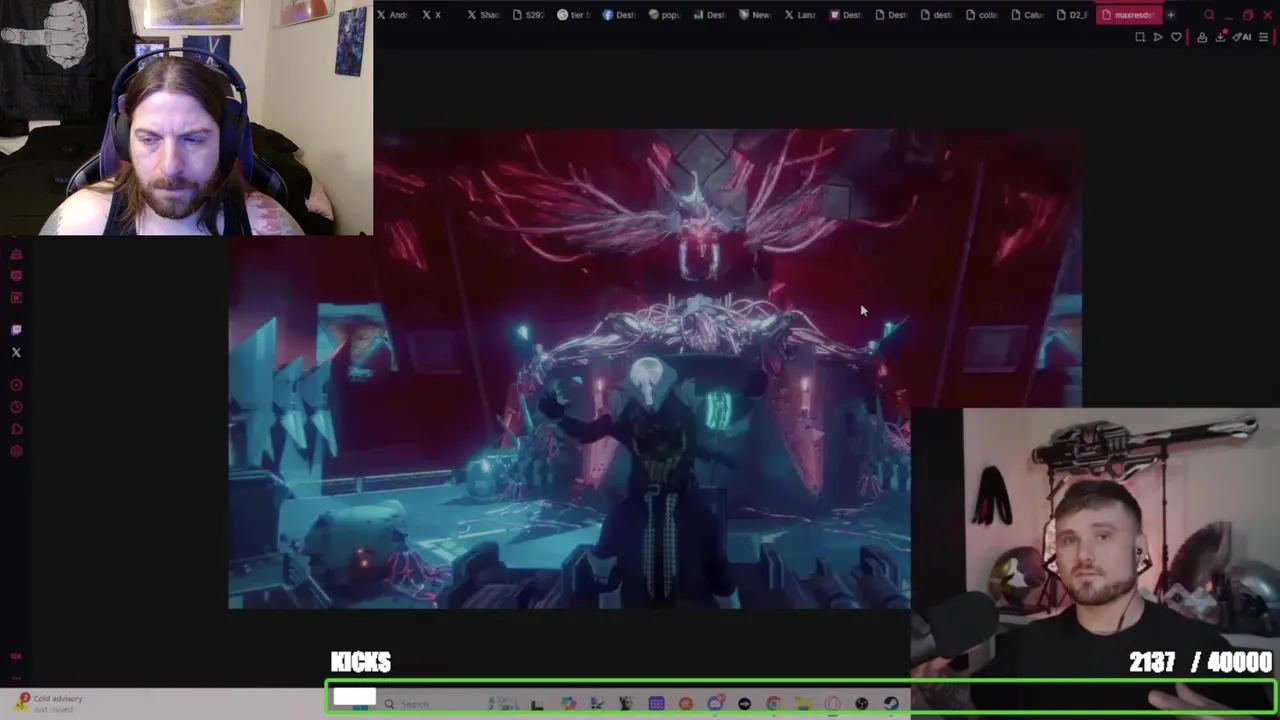Click the '2137 / 40000' goal counter
The width and height of the screenshot is (1280, 720).
(1200, 662)
